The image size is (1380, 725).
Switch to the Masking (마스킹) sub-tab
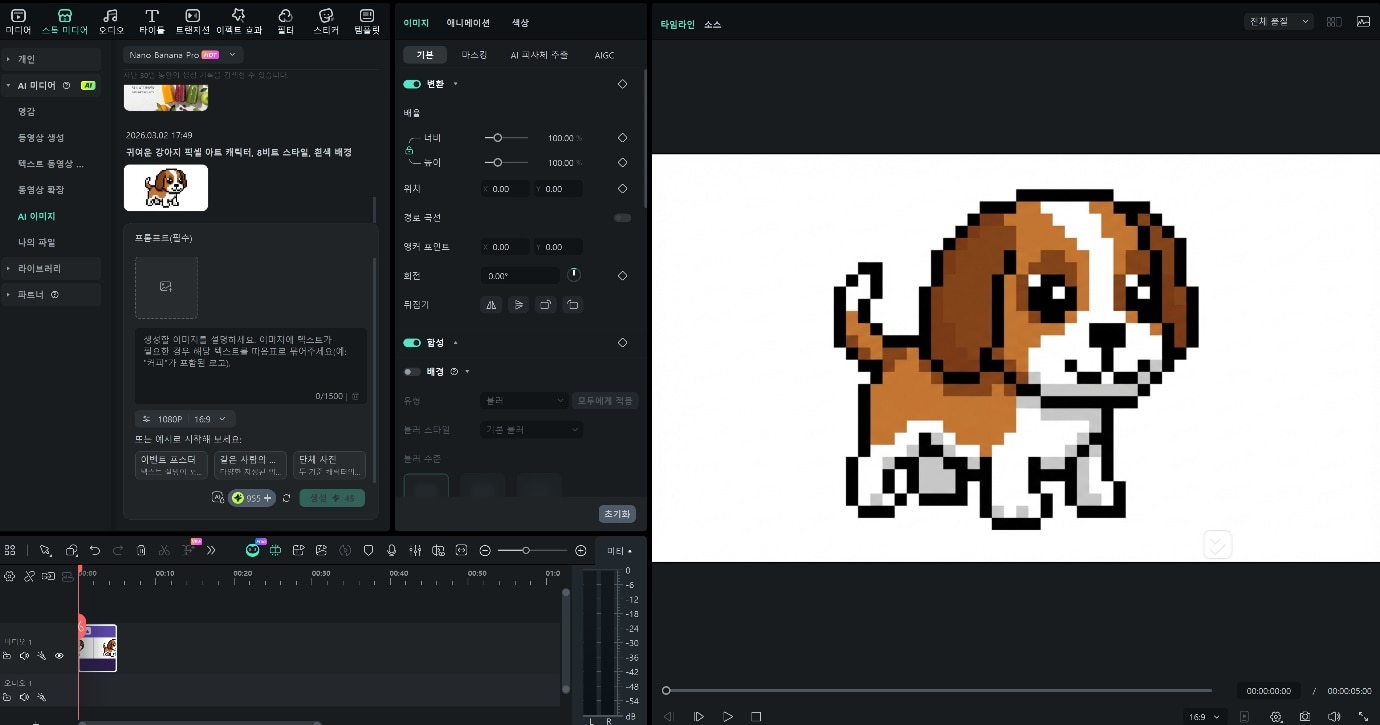[x=474, y=55]
